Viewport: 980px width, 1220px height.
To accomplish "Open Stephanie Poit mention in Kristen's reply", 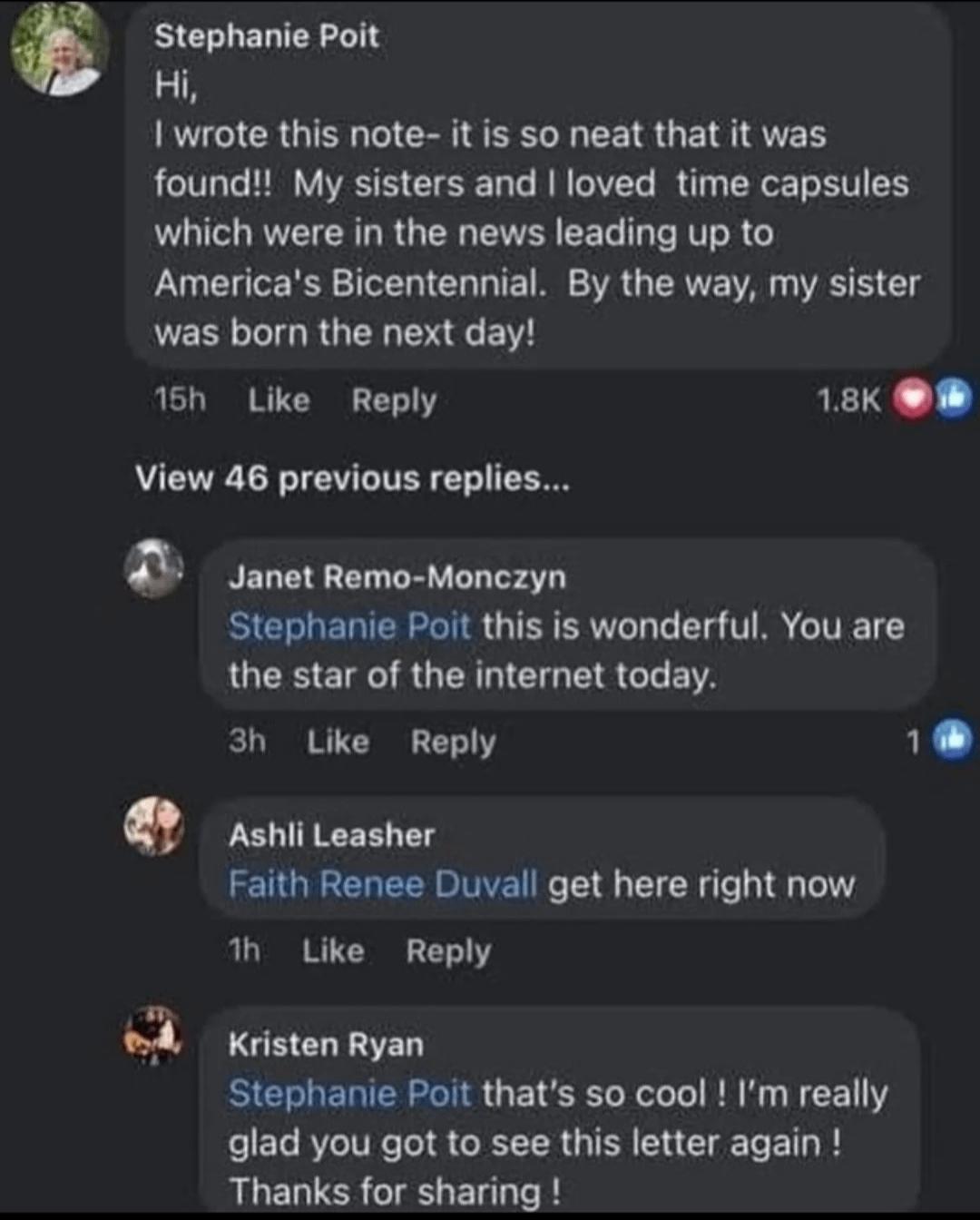I will tap(349, 1093).
